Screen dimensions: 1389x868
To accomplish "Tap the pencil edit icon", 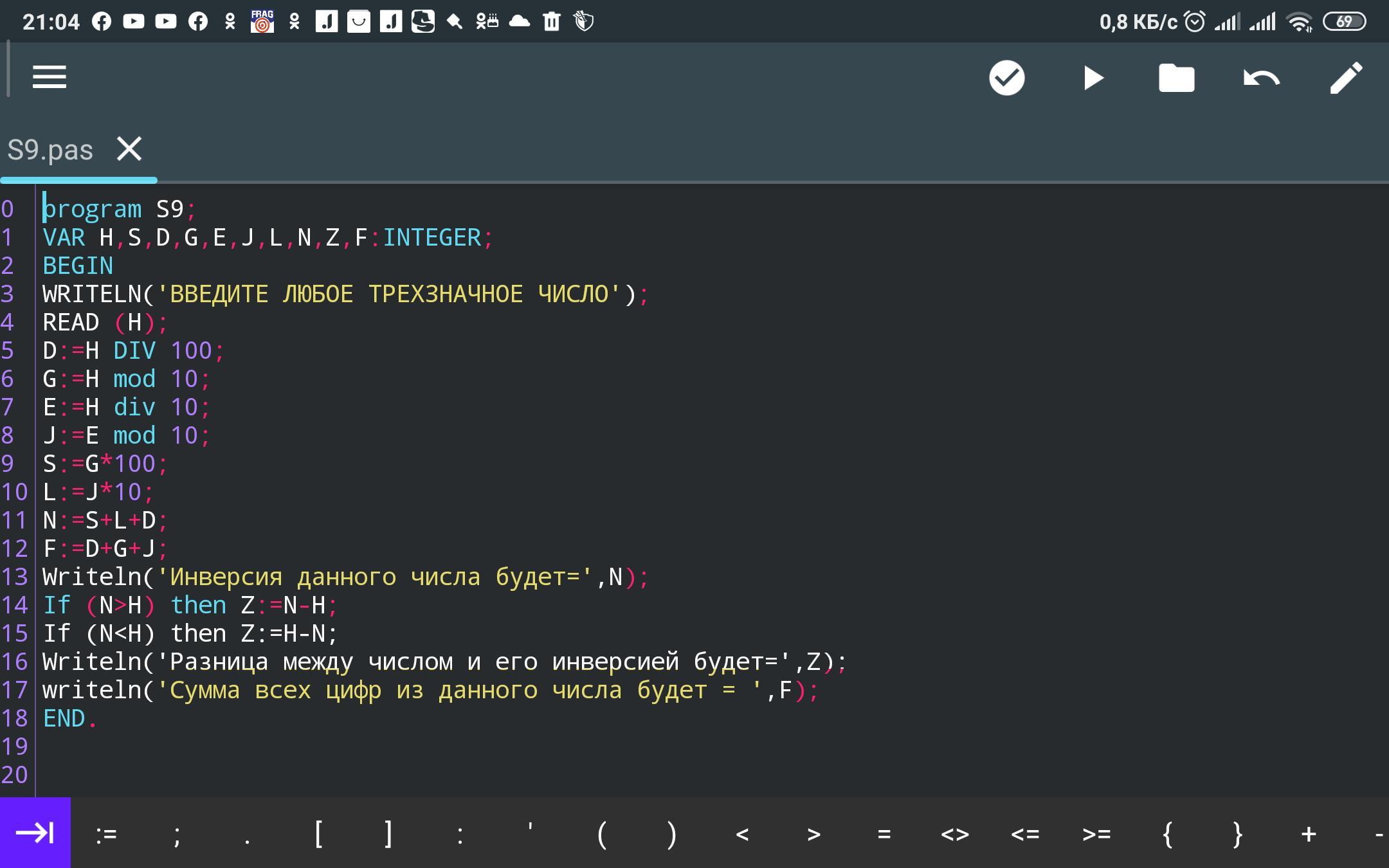I will (1346, 78).
